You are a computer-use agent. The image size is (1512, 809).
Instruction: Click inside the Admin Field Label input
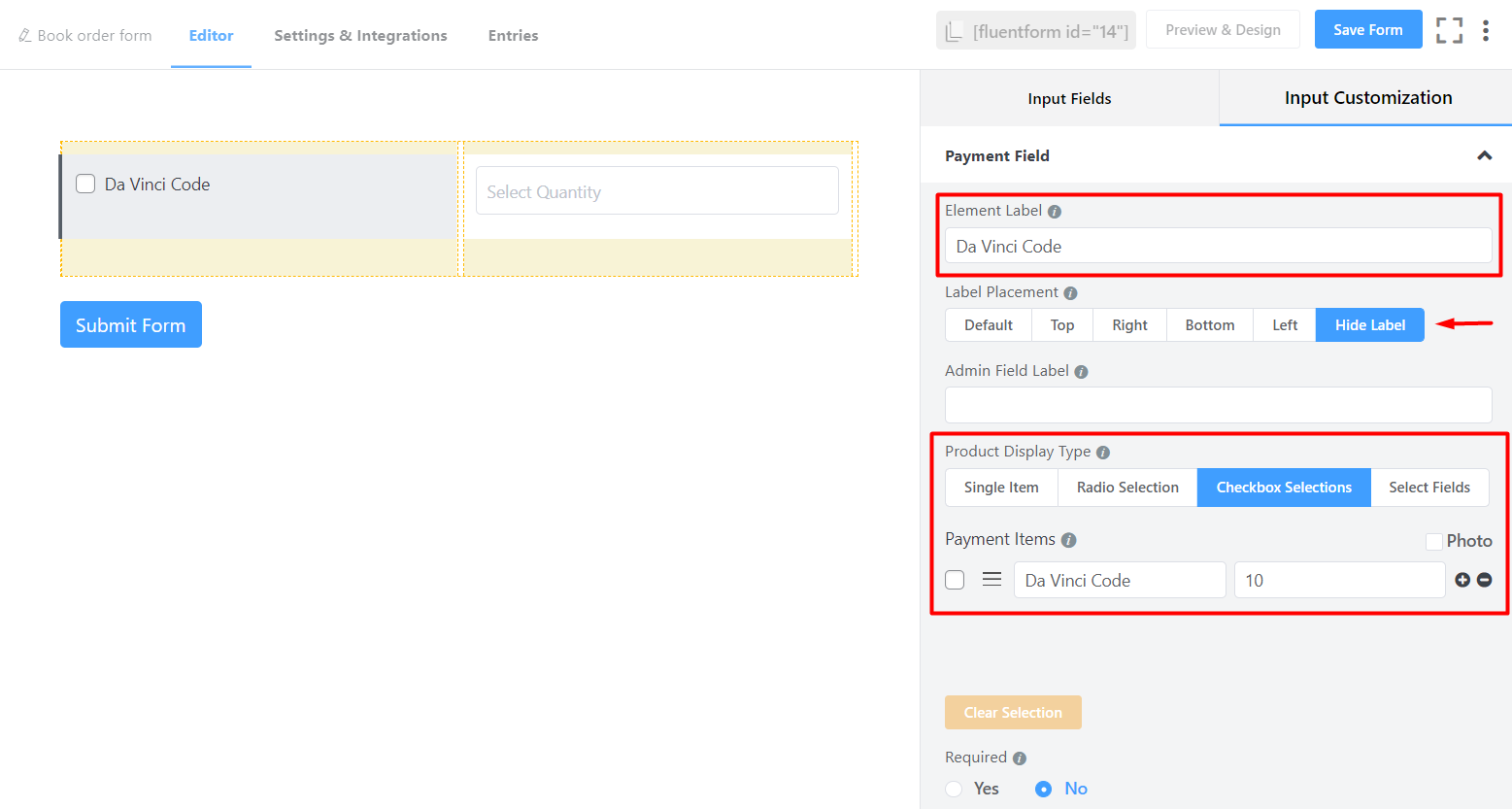[x=1218, y=404]
